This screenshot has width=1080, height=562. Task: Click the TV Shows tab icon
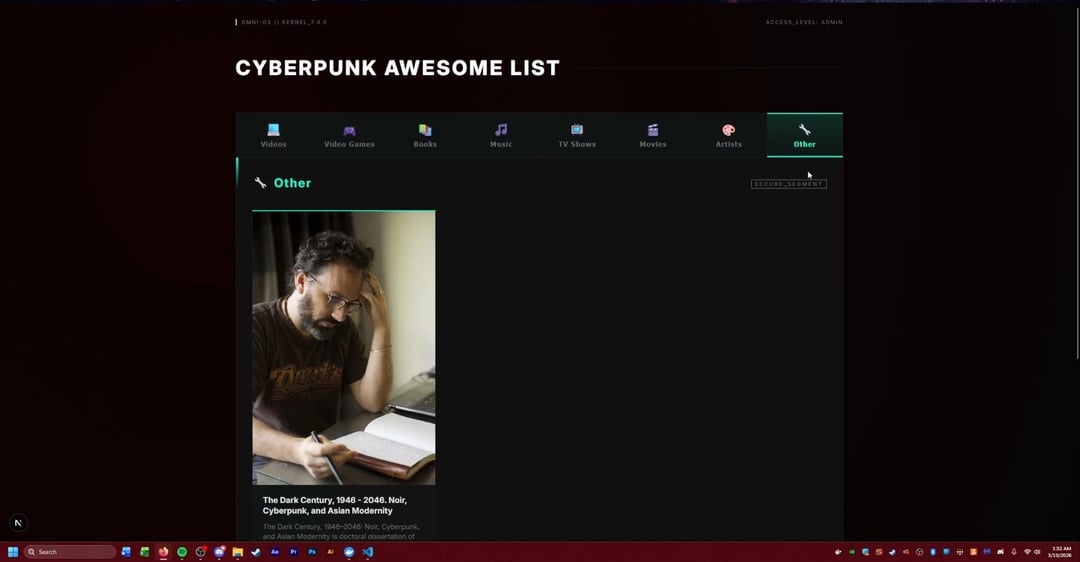tap(577, 130)
